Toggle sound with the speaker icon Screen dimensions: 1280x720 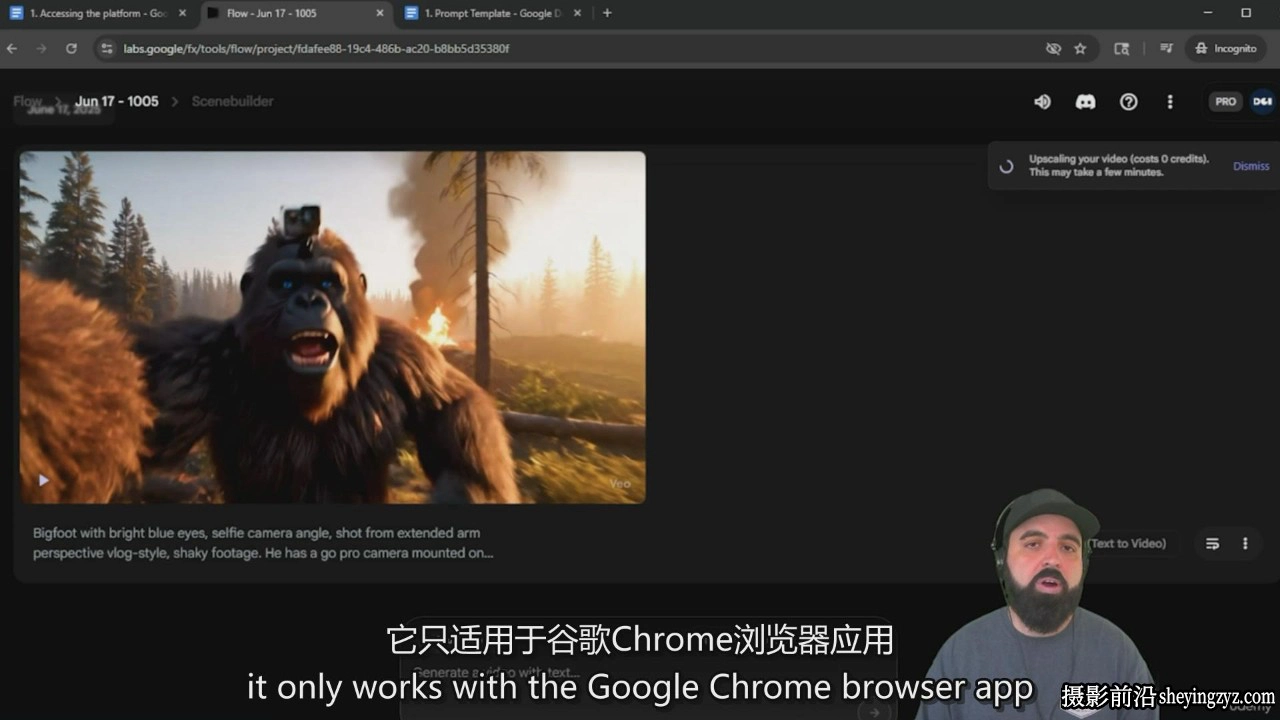(x=1042, y=102)
